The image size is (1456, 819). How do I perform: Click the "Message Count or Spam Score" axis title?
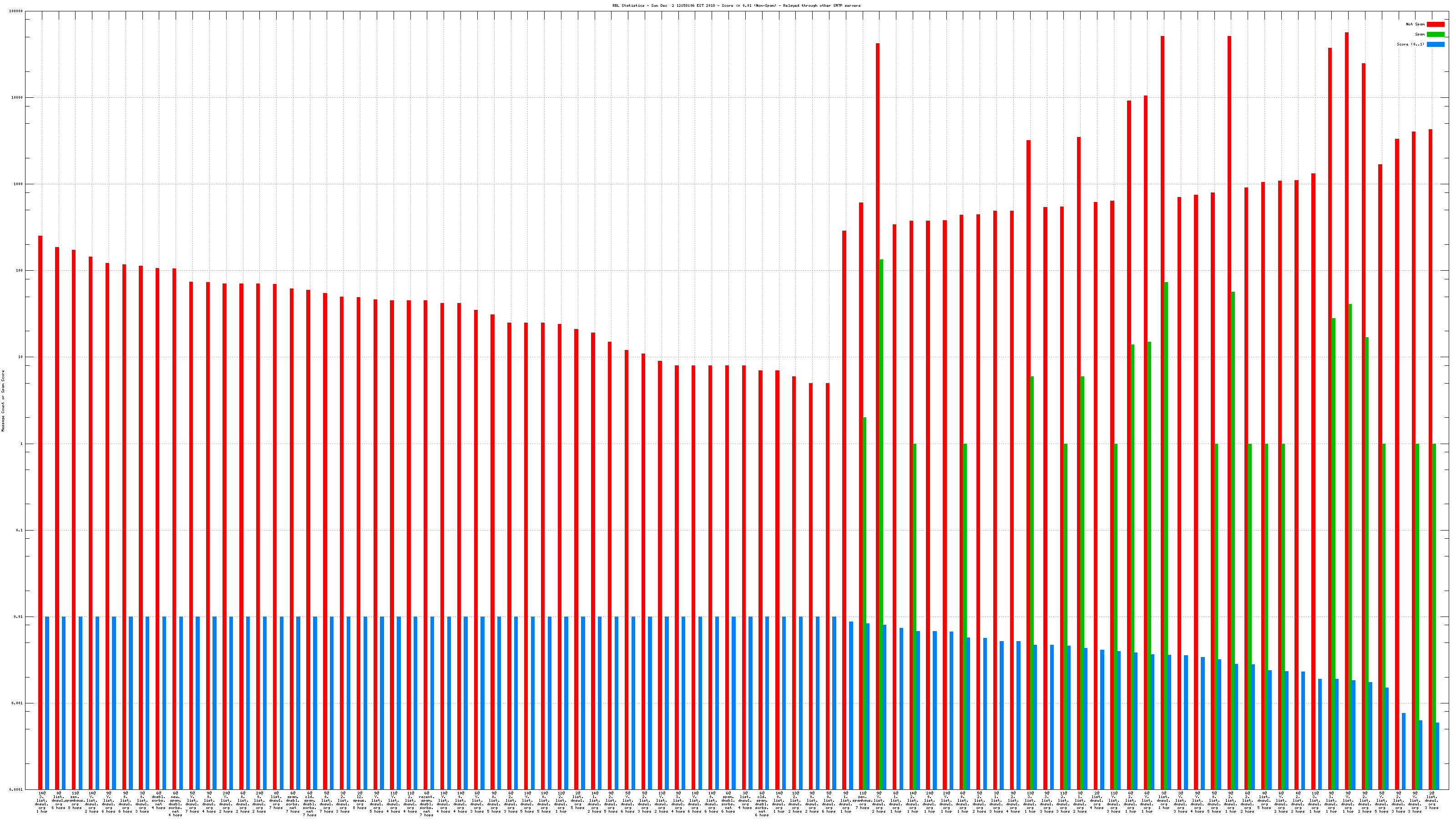[3, 401]
